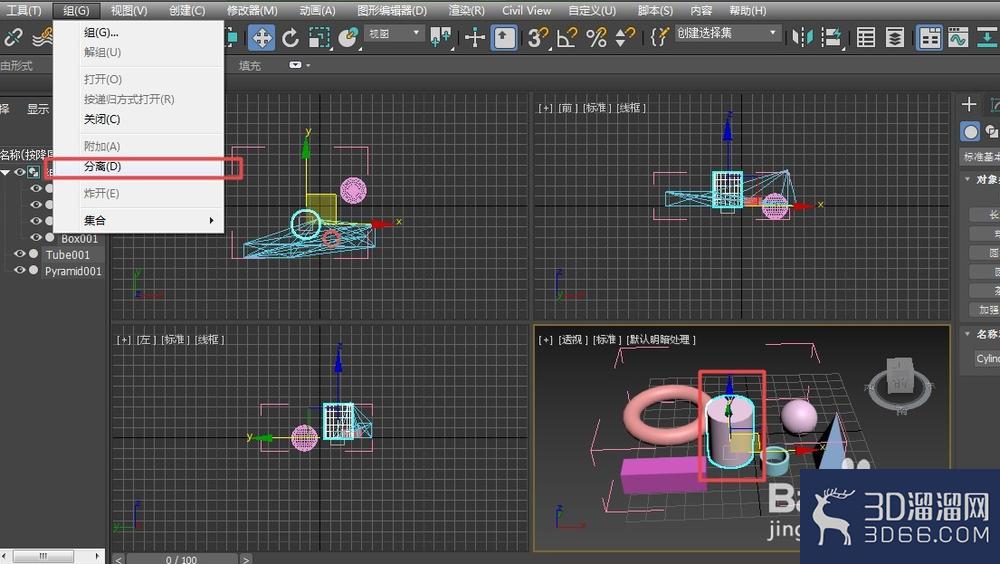Screen dimensions: 1000x564
Task: Open the 标准基本体 dropdown
Action: point(980,157)
